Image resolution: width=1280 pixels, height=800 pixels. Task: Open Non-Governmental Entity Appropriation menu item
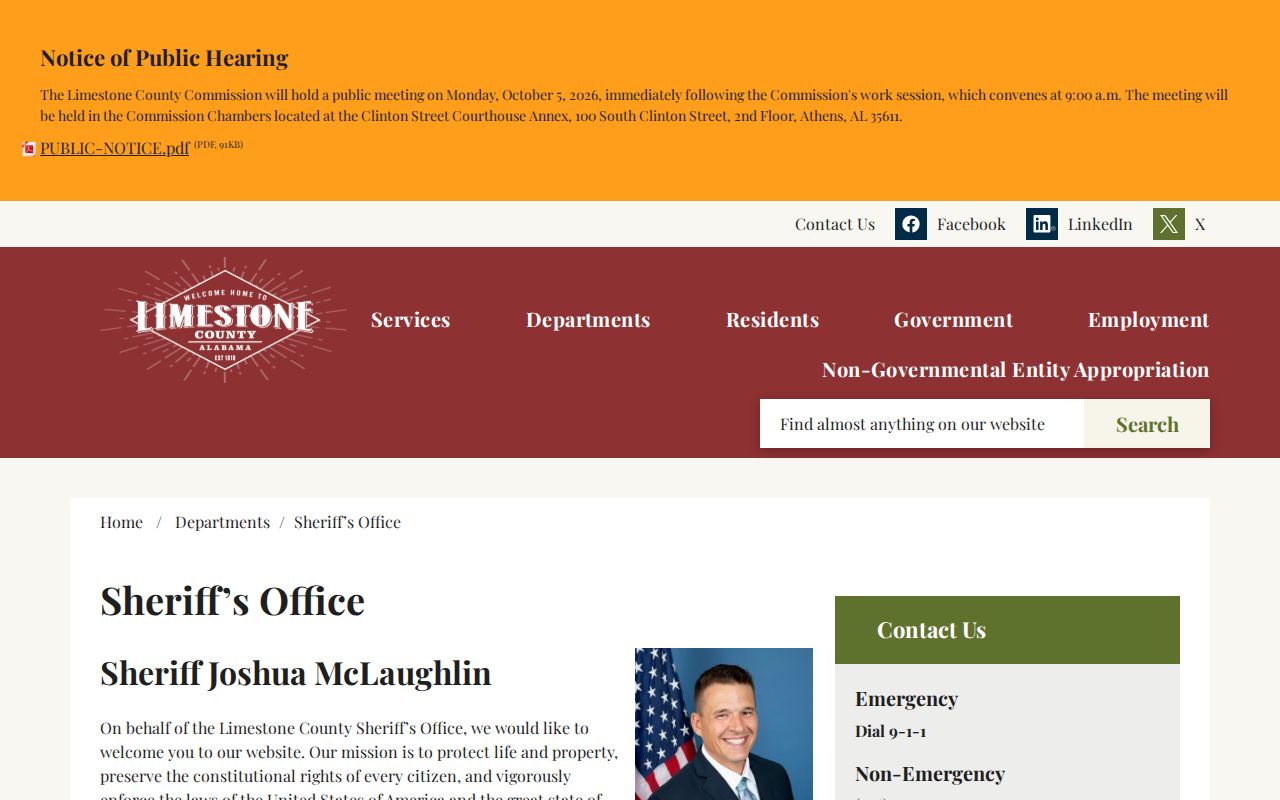pos(1016,370)
